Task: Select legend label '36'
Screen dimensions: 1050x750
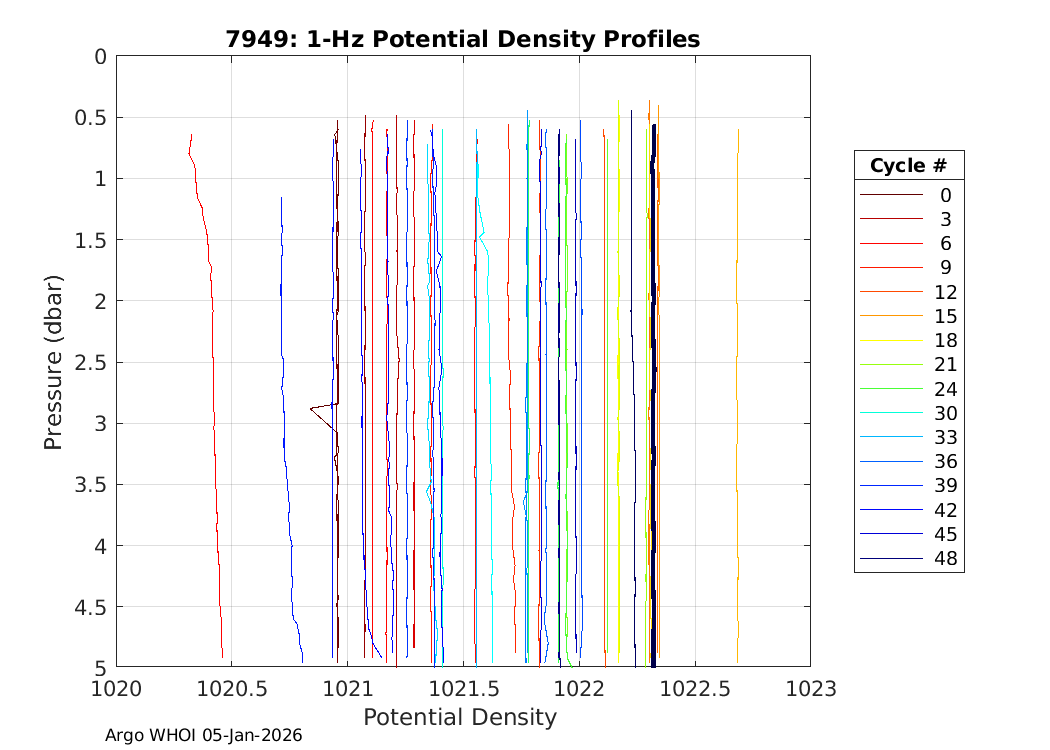Action: click(x=945, y=462)
